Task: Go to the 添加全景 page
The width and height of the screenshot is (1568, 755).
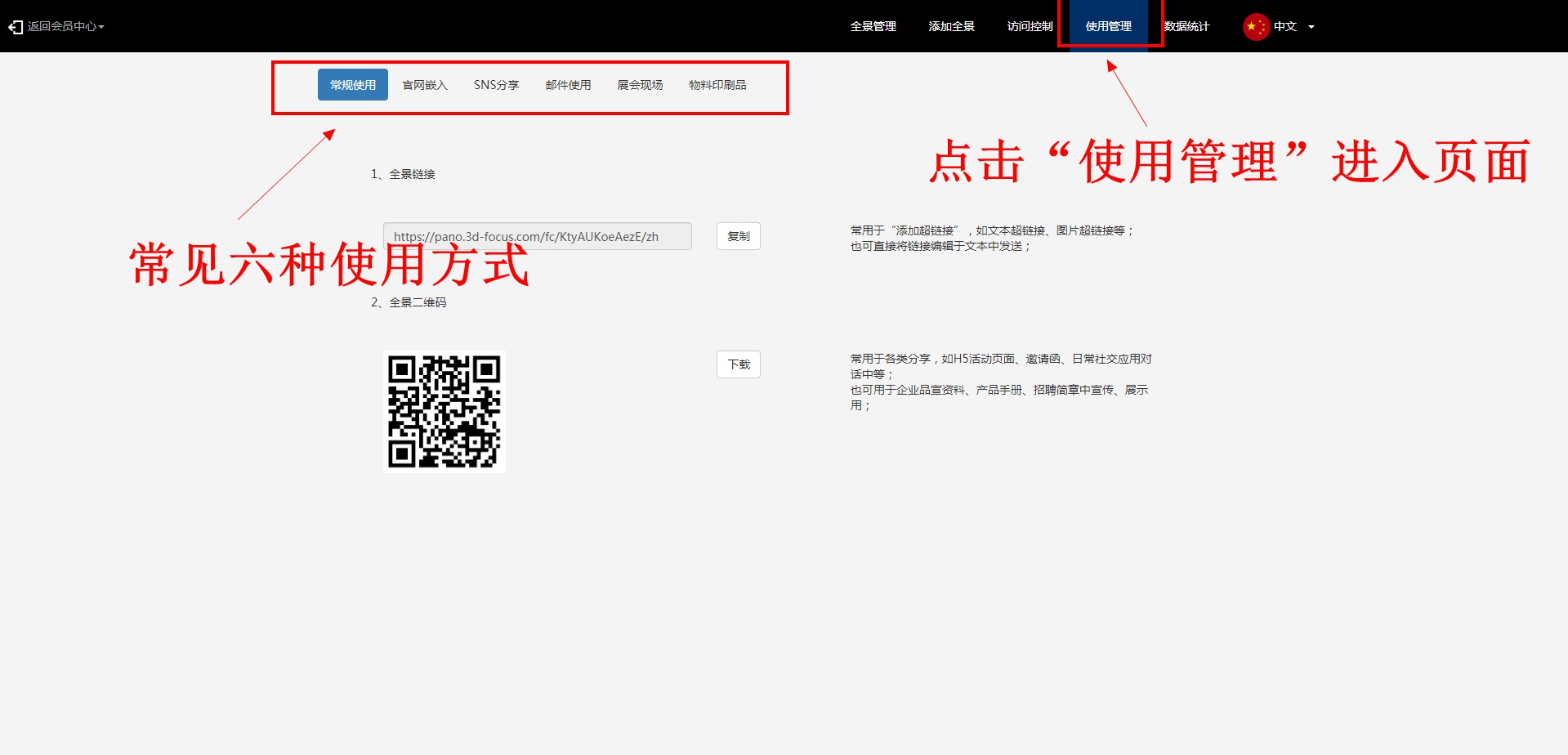Action: (951, 26)
